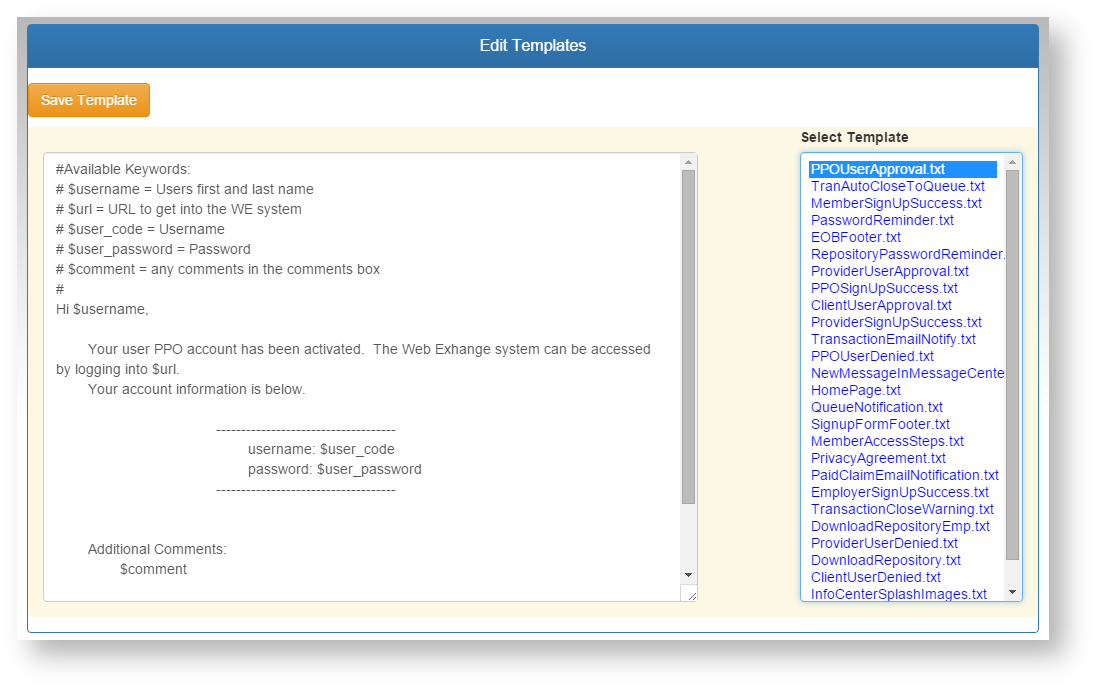Choose PPOSignUpSuccess.txt template
The width and height of the screenshot is (1097, 688).
[884, 288]
